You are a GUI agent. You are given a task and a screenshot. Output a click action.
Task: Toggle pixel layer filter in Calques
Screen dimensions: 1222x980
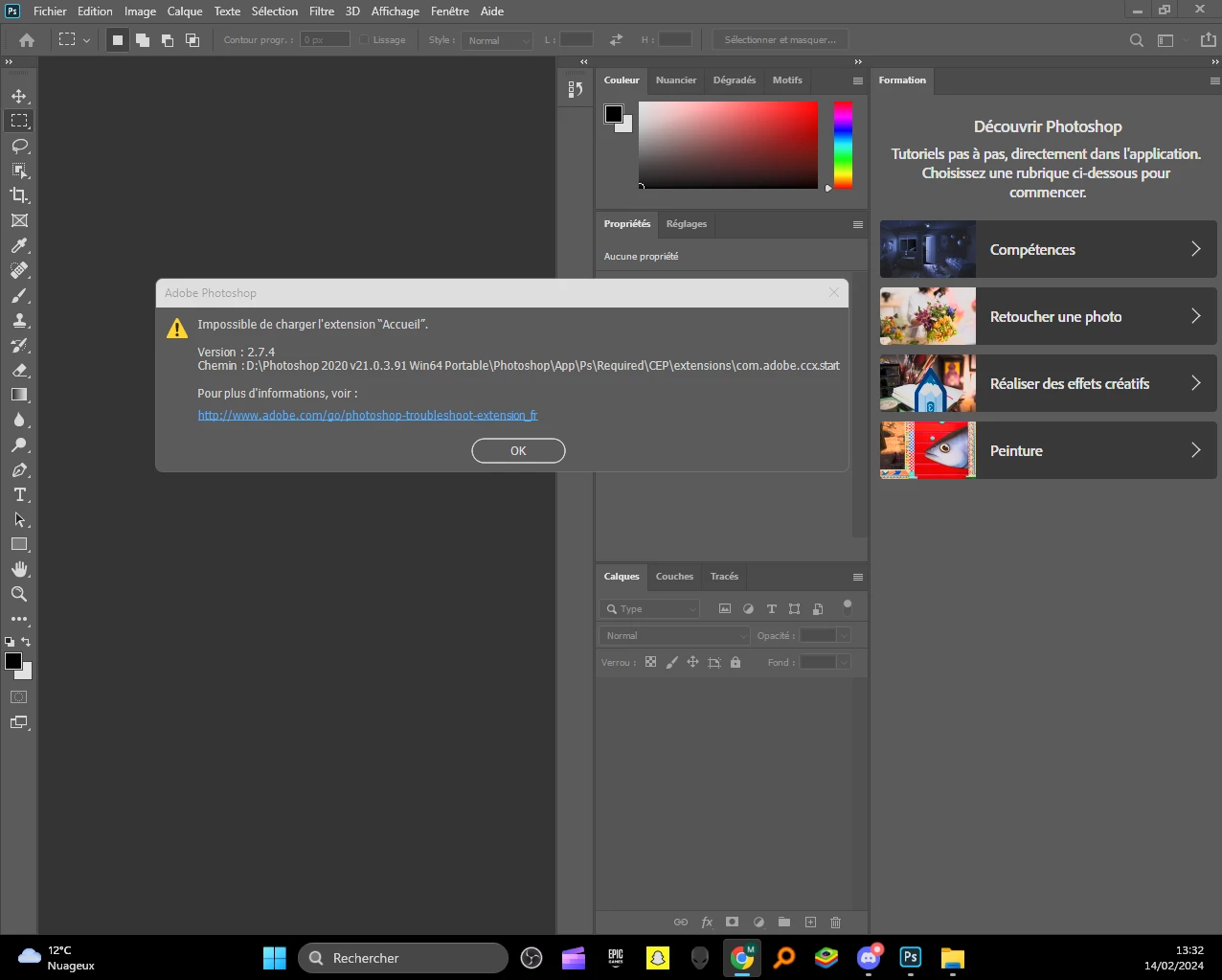point(725,609)
